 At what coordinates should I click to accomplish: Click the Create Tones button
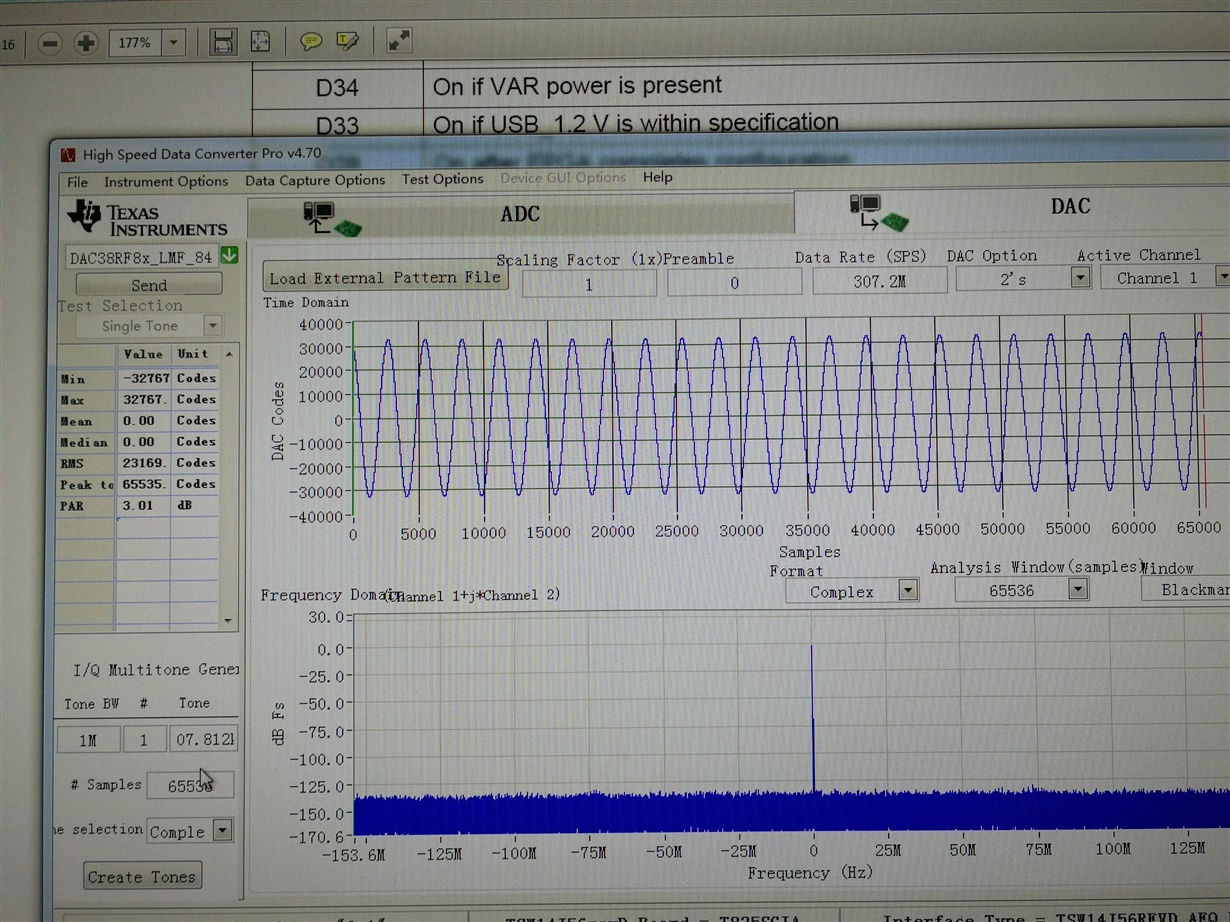pyautogui.click(x=142, y=876)
